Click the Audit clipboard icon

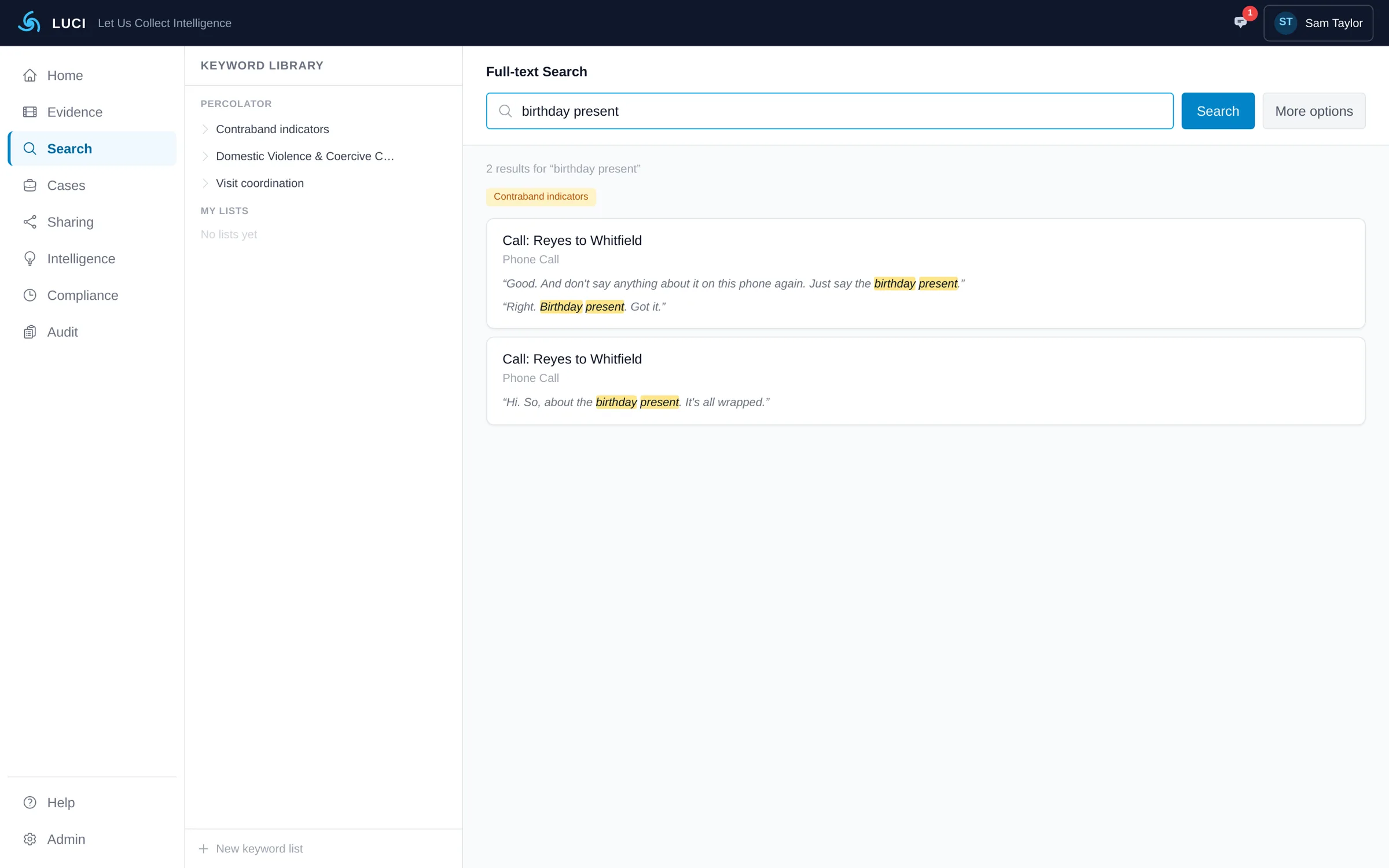30,332
